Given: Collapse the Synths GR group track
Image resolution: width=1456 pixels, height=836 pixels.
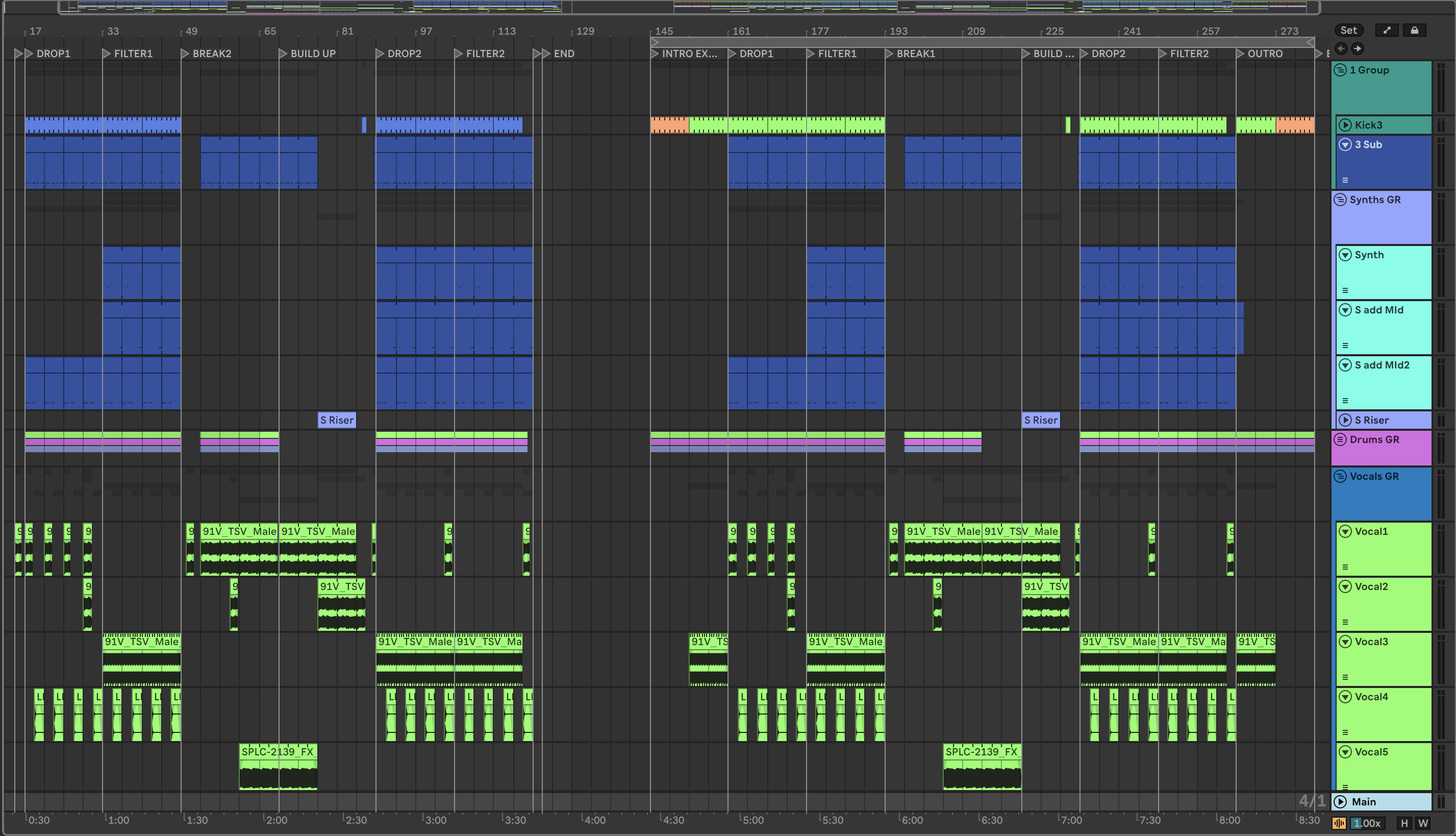Looking at the screenshot, I should pyautogui.click(x=1340, y=200).
